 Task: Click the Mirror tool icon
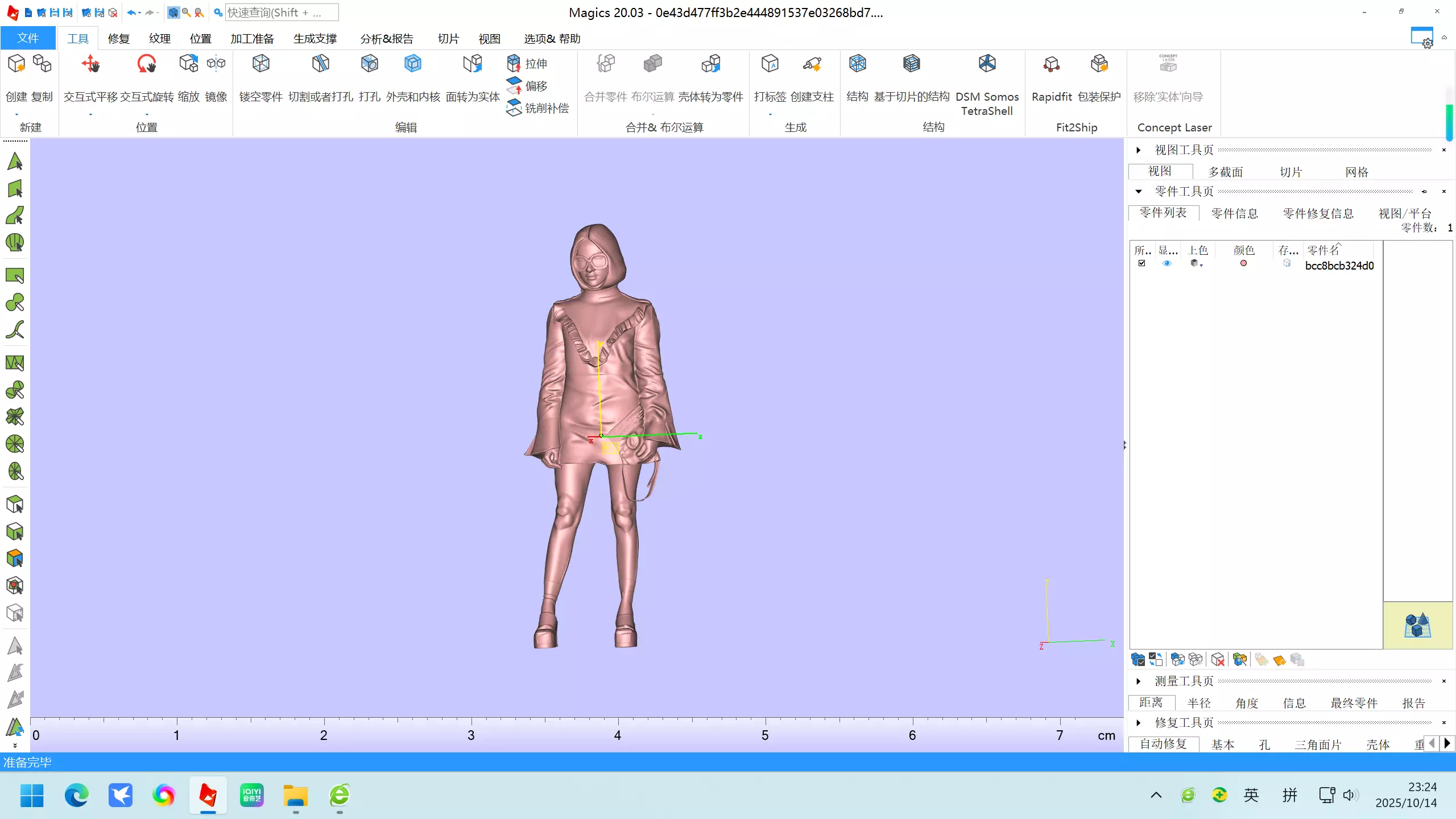[216, 64]
